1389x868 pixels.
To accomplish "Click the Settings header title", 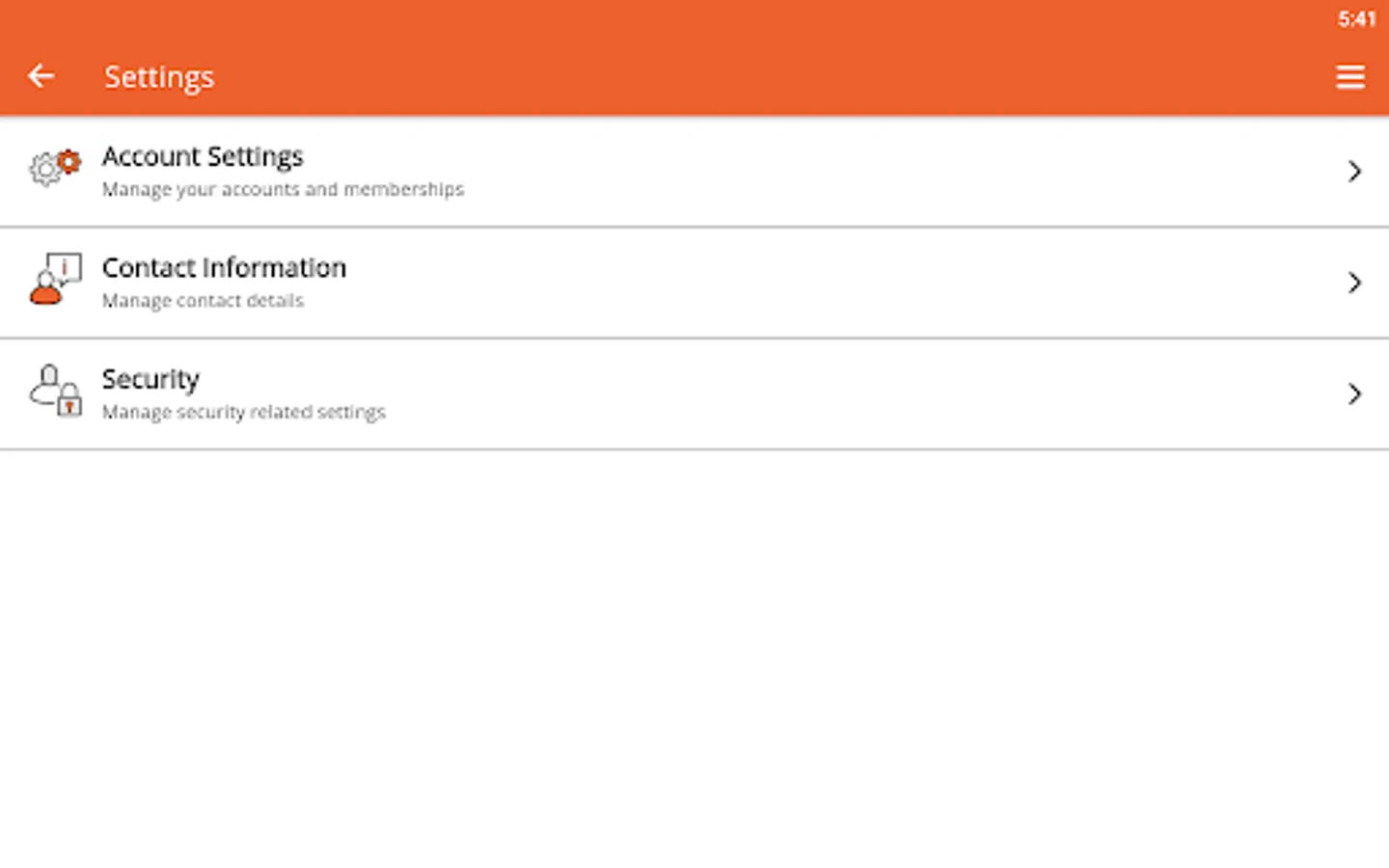I will coord(159,76).
